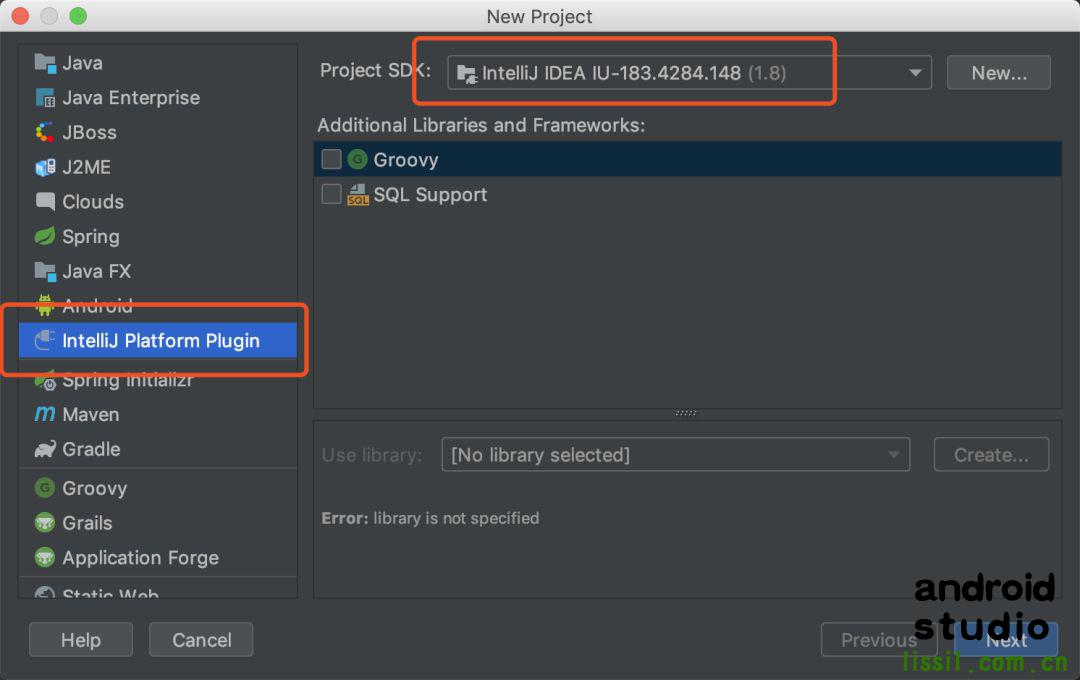Click the Groovy label in frameworks list
1080x680 pixels.
[406, 160]
